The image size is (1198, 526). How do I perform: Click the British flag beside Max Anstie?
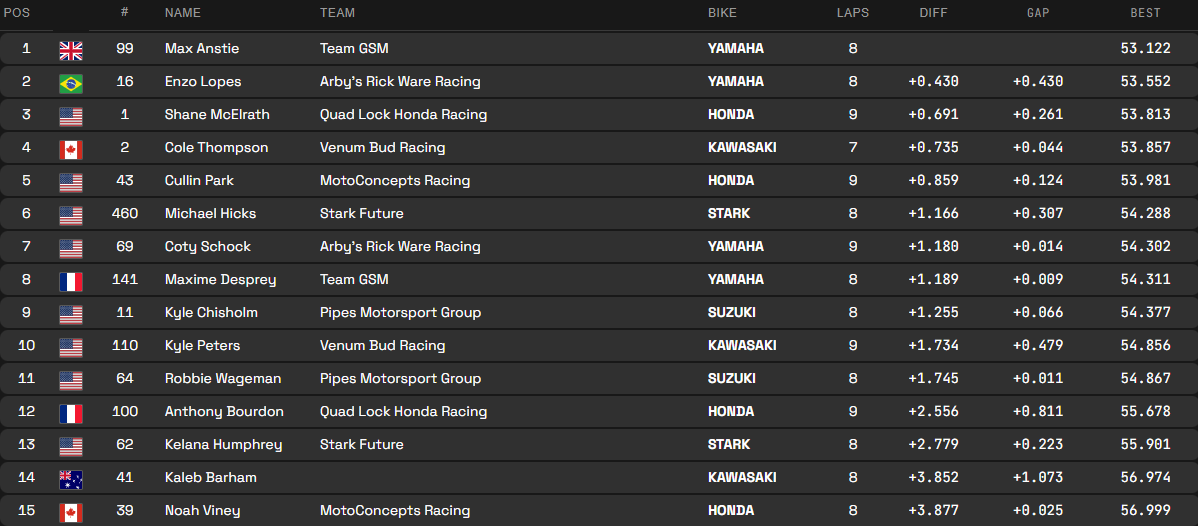(x=71, y=50)
